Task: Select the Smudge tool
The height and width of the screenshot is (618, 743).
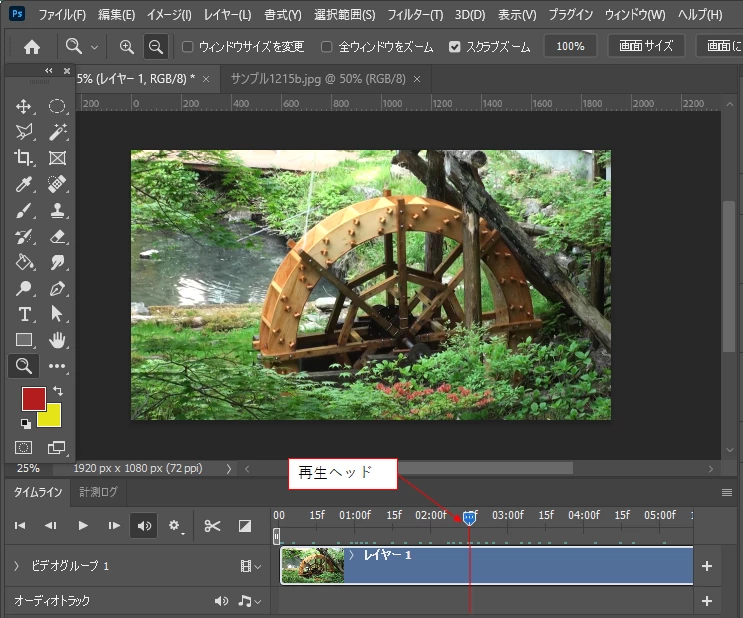Action: click(x=57, y=262)
